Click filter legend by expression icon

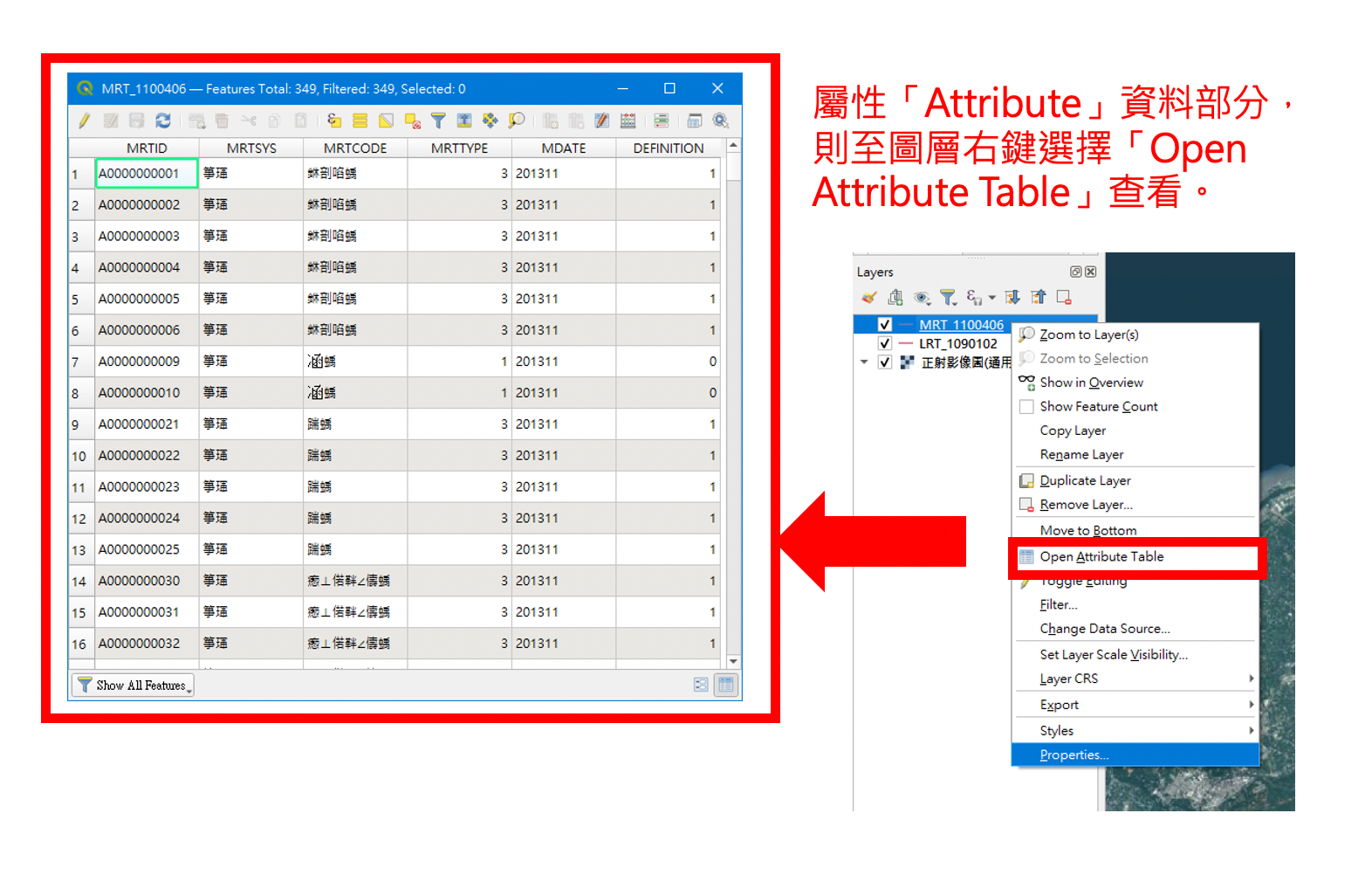coord(974,298)
